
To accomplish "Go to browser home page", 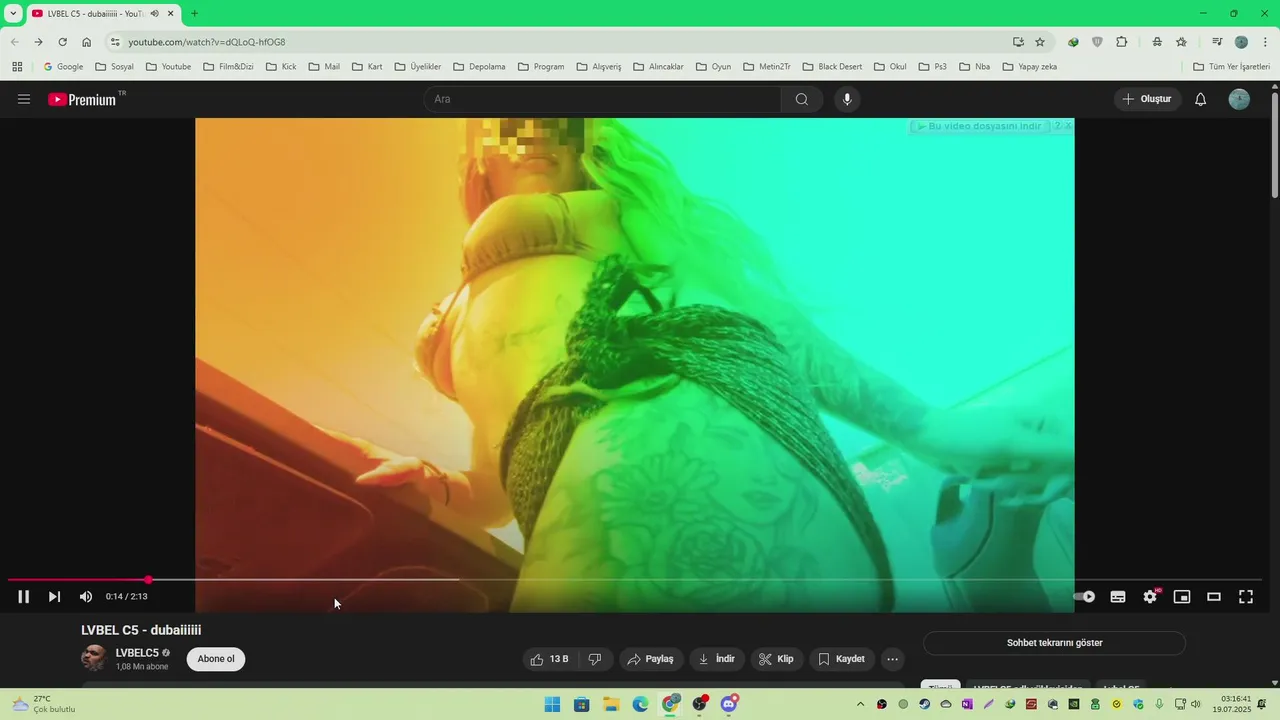I will [86, 42].
